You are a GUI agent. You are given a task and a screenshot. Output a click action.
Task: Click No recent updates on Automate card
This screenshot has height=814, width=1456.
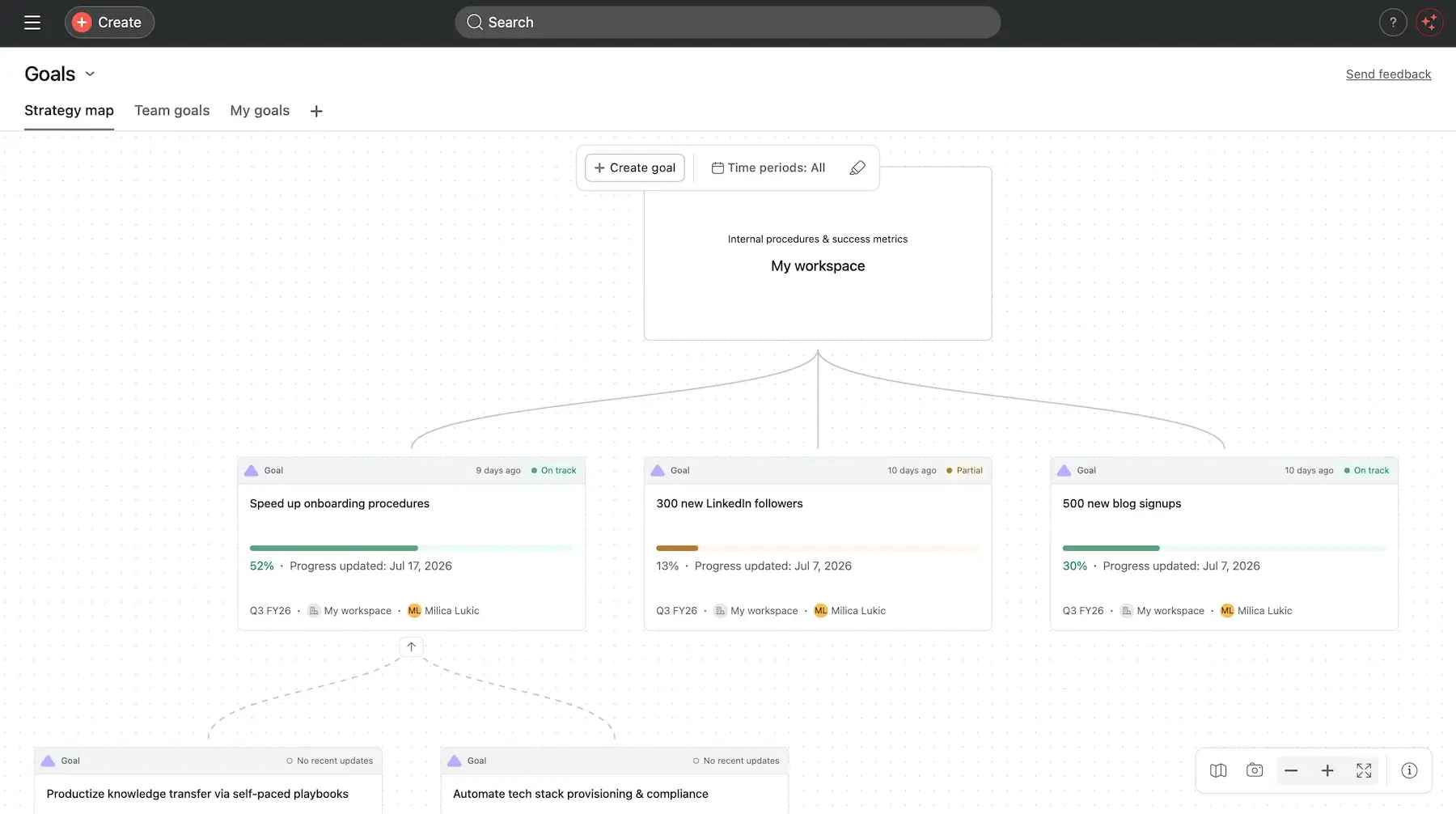(736, 761)
